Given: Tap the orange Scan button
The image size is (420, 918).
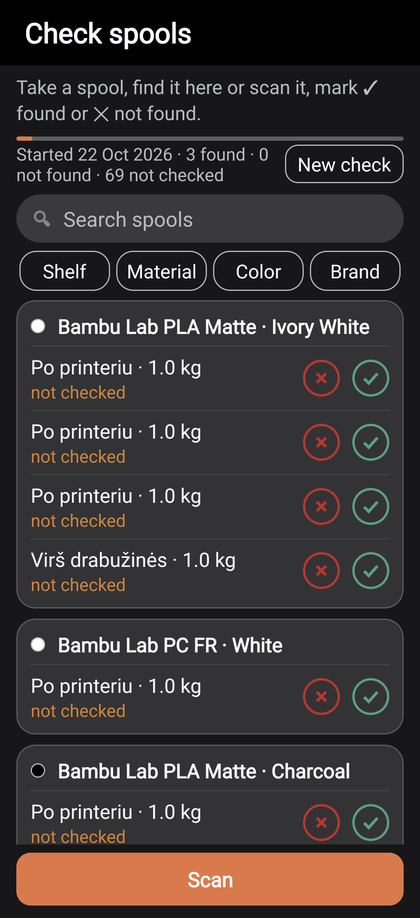Looking at the screenshot, I should [x=210, y=879].
